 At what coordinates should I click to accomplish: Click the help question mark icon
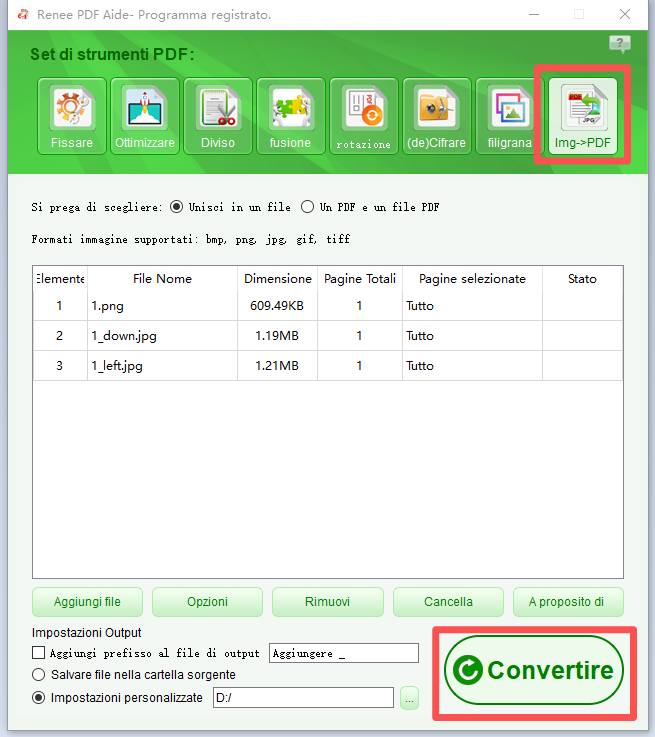coord(620,44)
